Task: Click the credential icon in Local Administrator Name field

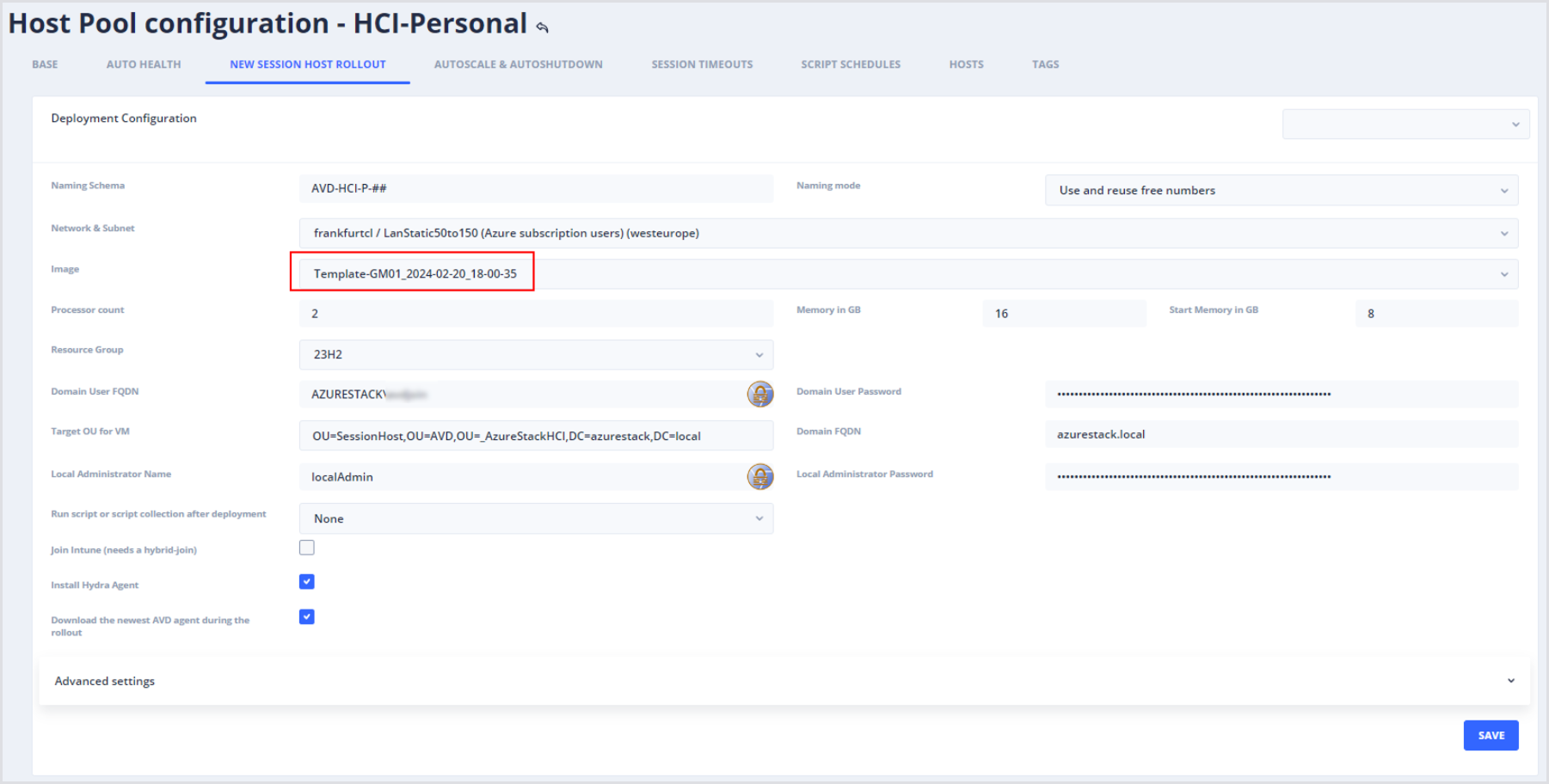Action: pos(759,476)
